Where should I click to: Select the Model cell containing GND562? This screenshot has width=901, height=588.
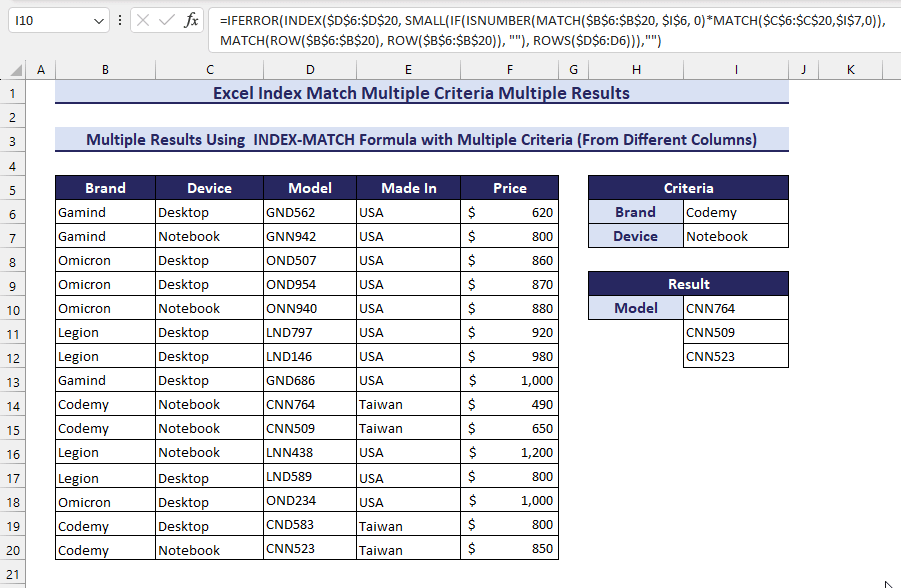point(310,212)
